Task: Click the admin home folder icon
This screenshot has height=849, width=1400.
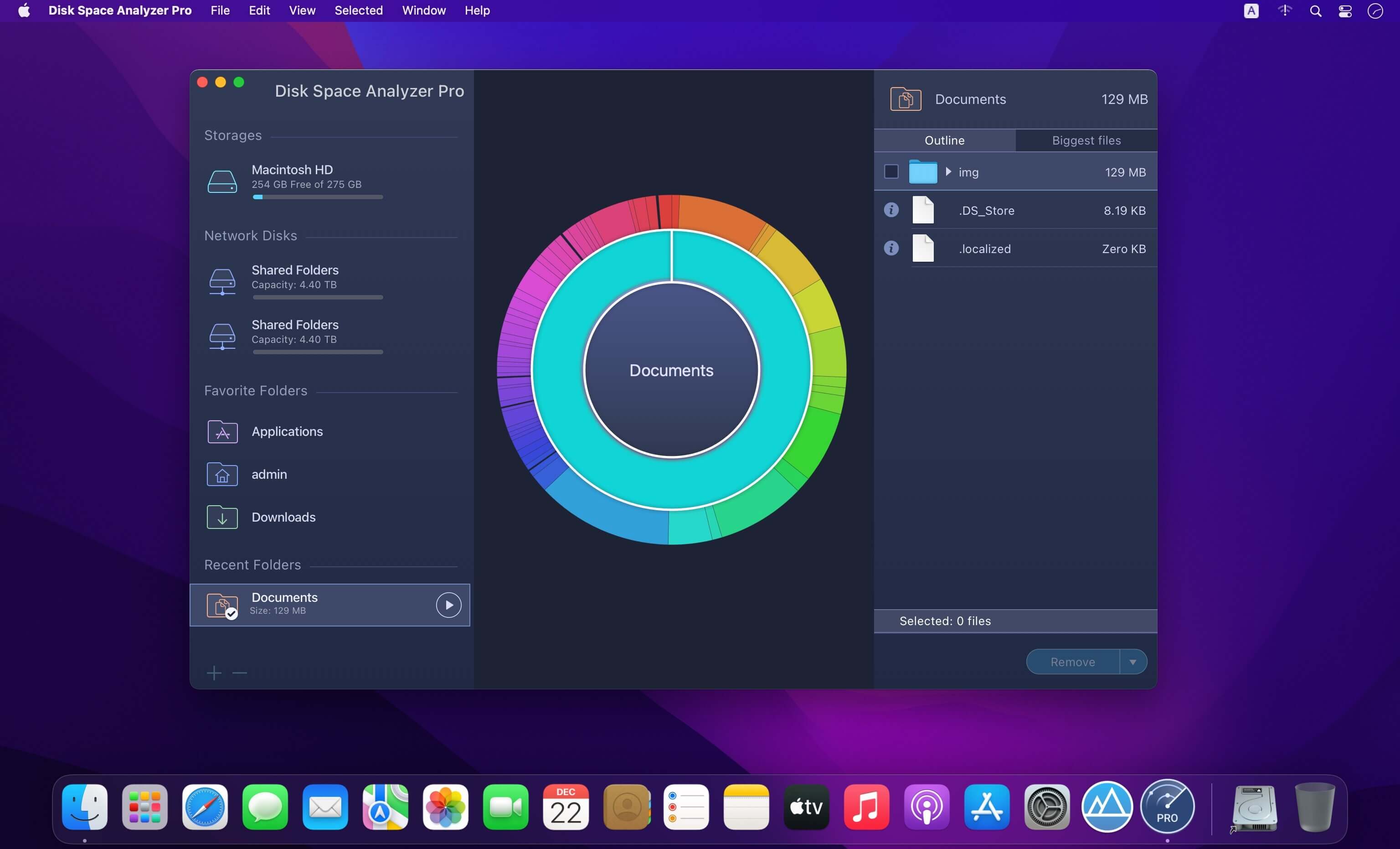Action: point(222,474)
